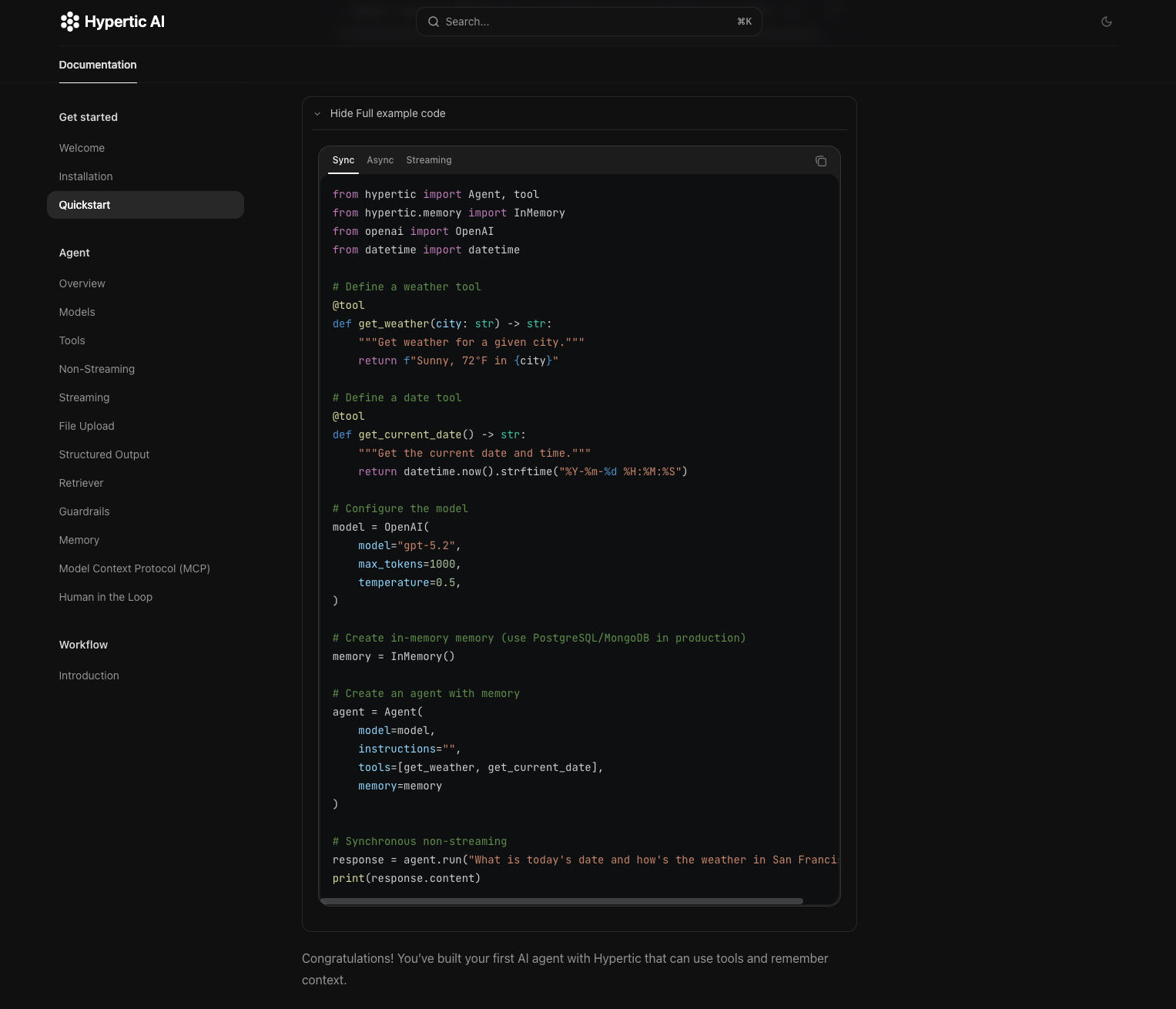Open the Documentation menu item
Screen dimensions: 1176x1009
point(97,65)
